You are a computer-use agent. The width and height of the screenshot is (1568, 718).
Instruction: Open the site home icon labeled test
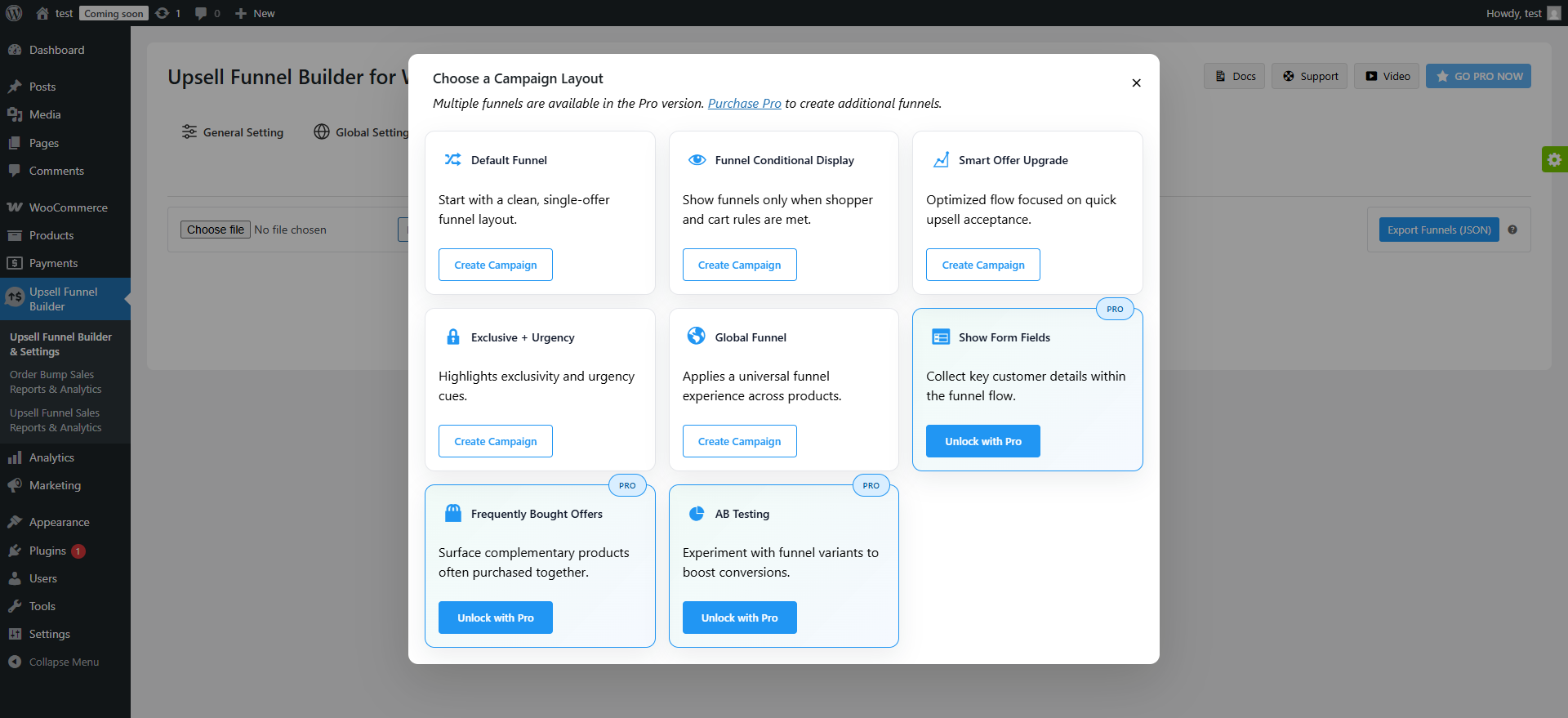tap(42, 13)
